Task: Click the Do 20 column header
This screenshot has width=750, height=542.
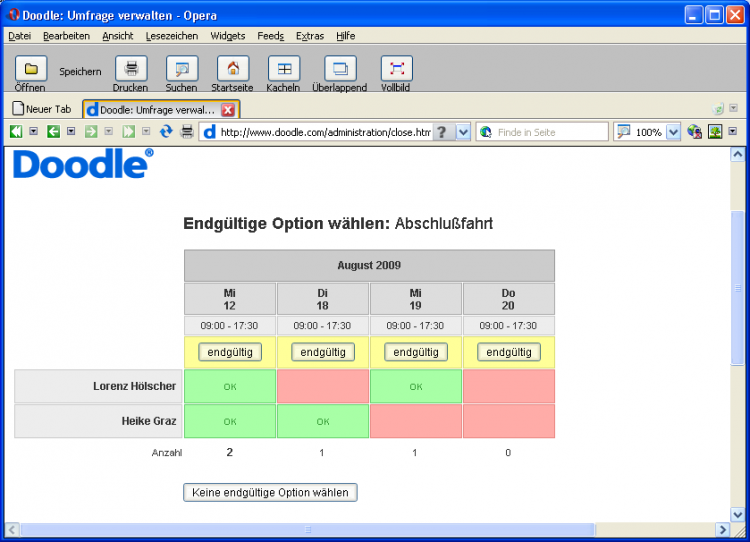Action: click(x=508, y=299)
